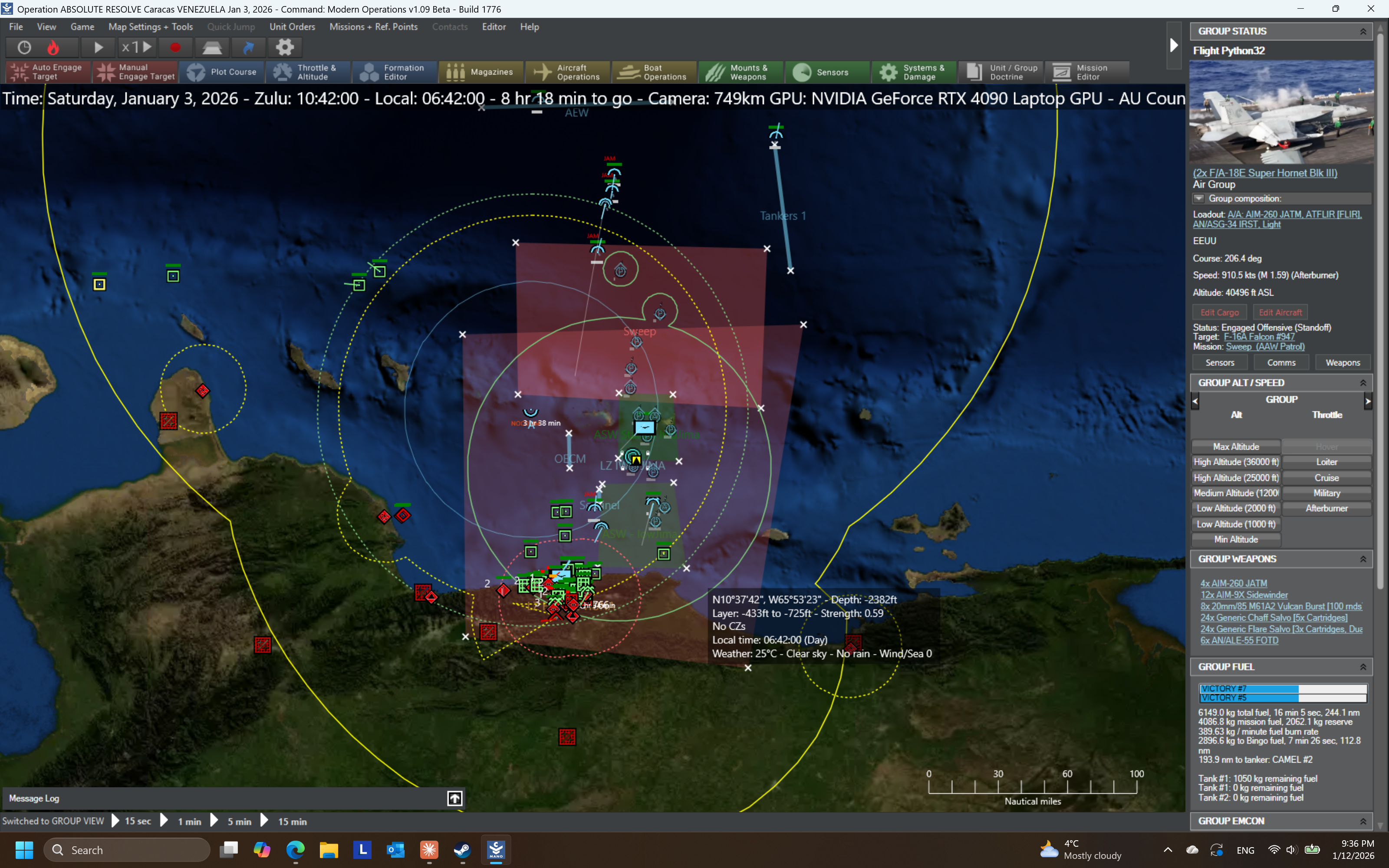Open Boat Operations
1389x868 pixels.
[654, 72]
